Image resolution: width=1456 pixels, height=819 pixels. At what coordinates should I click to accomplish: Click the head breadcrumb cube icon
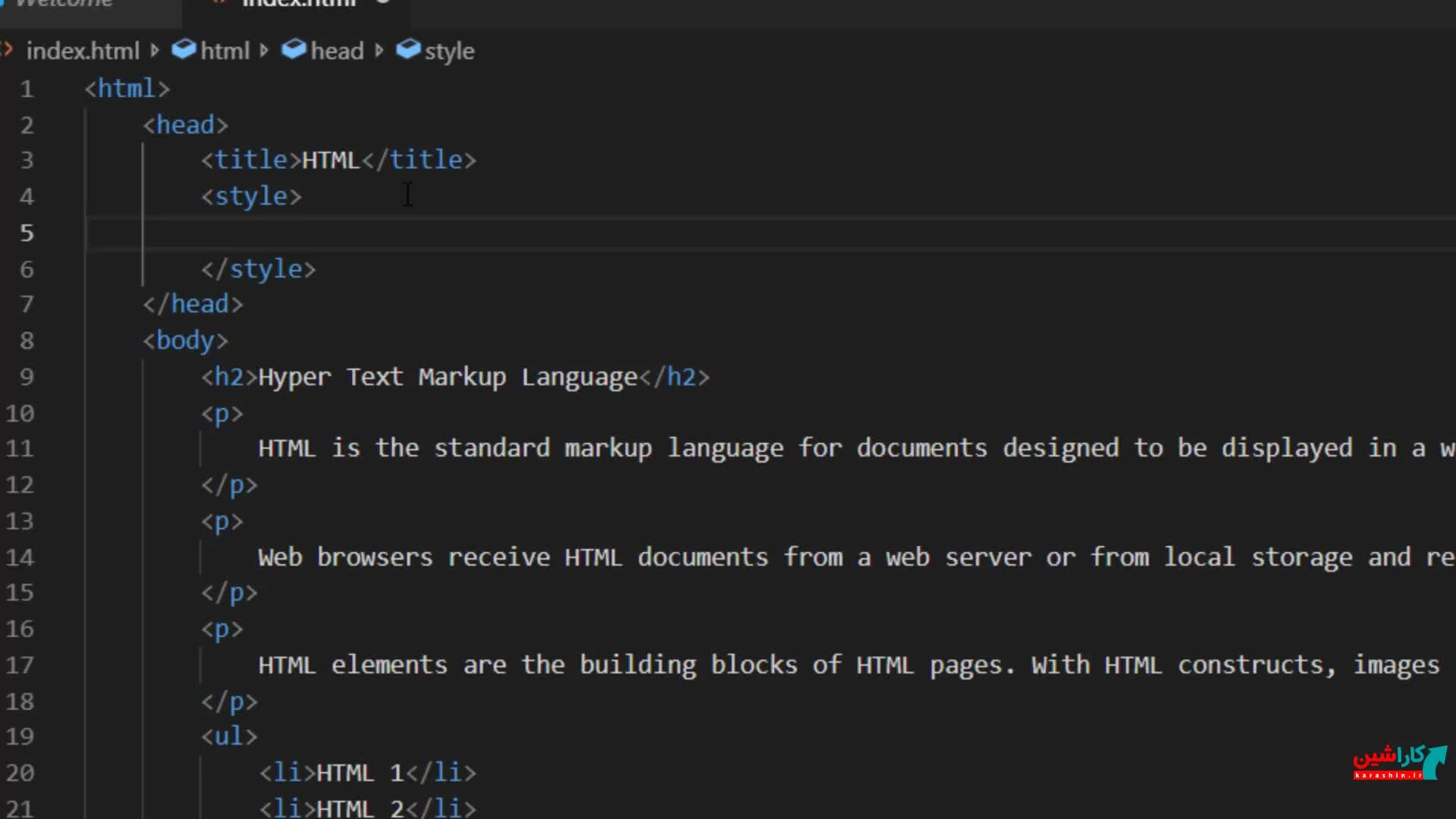tap(293, 49)
